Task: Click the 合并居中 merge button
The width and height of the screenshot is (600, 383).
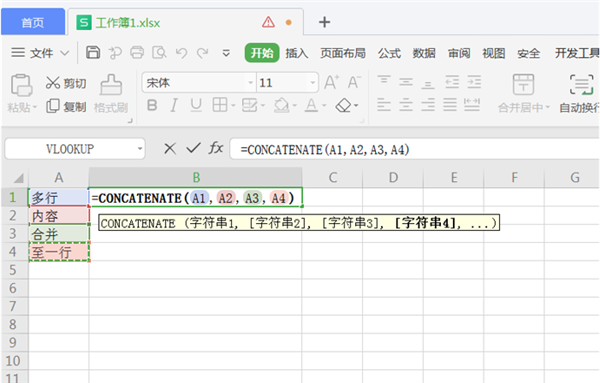Action: pos(523,94)
